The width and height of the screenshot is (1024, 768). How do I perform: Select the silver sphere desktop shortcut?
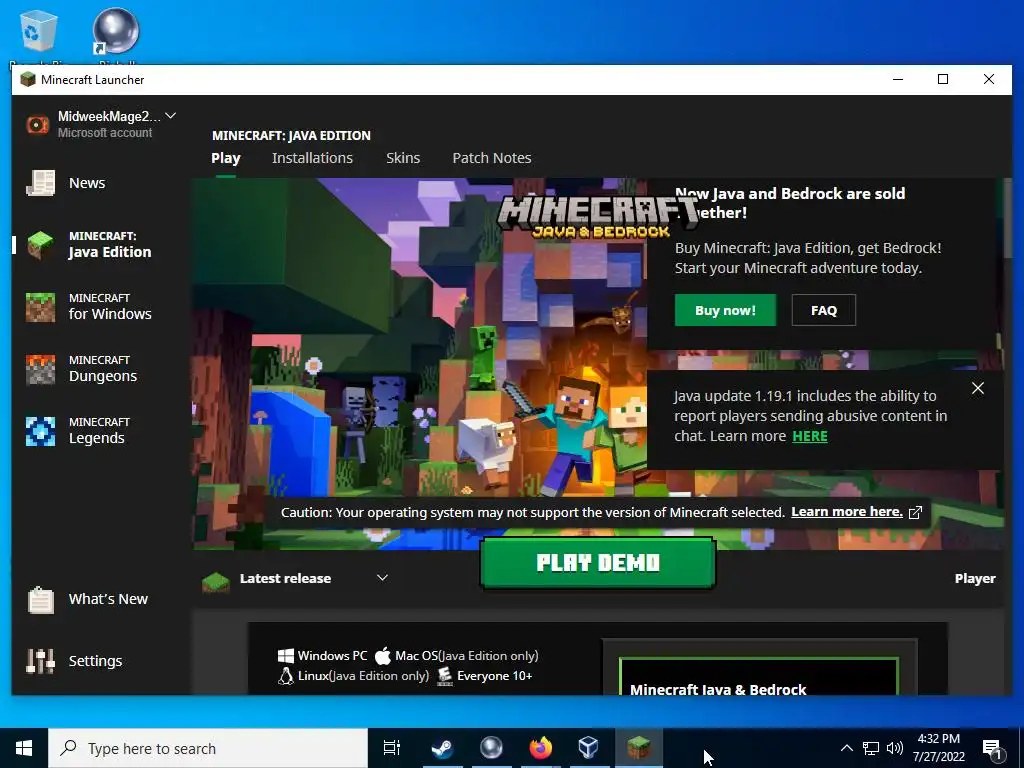(x=116, y=33)
